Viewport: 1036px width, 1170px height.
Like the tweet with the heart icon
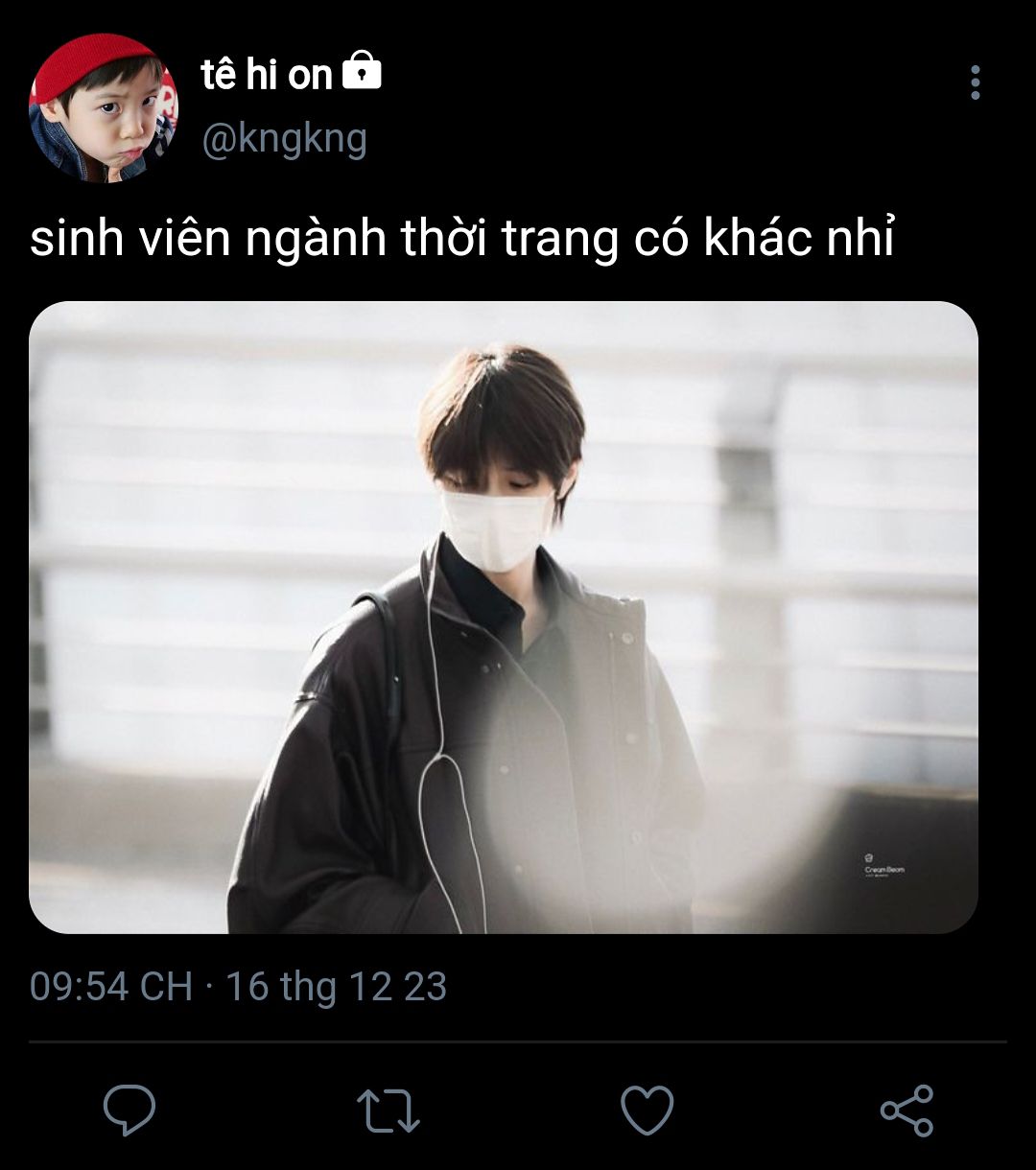[x=647, y=1111]
